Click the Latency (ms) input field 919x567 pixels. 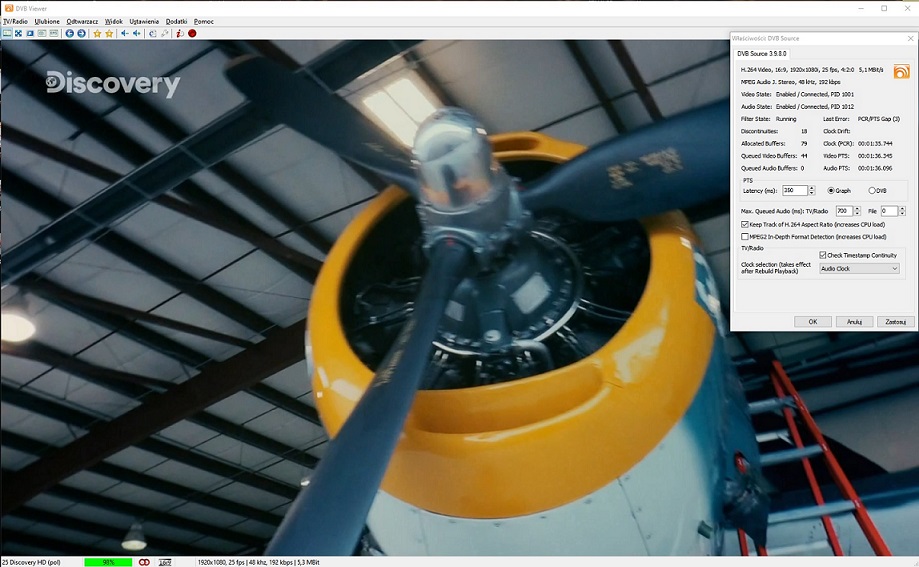(x=795, y=191)
